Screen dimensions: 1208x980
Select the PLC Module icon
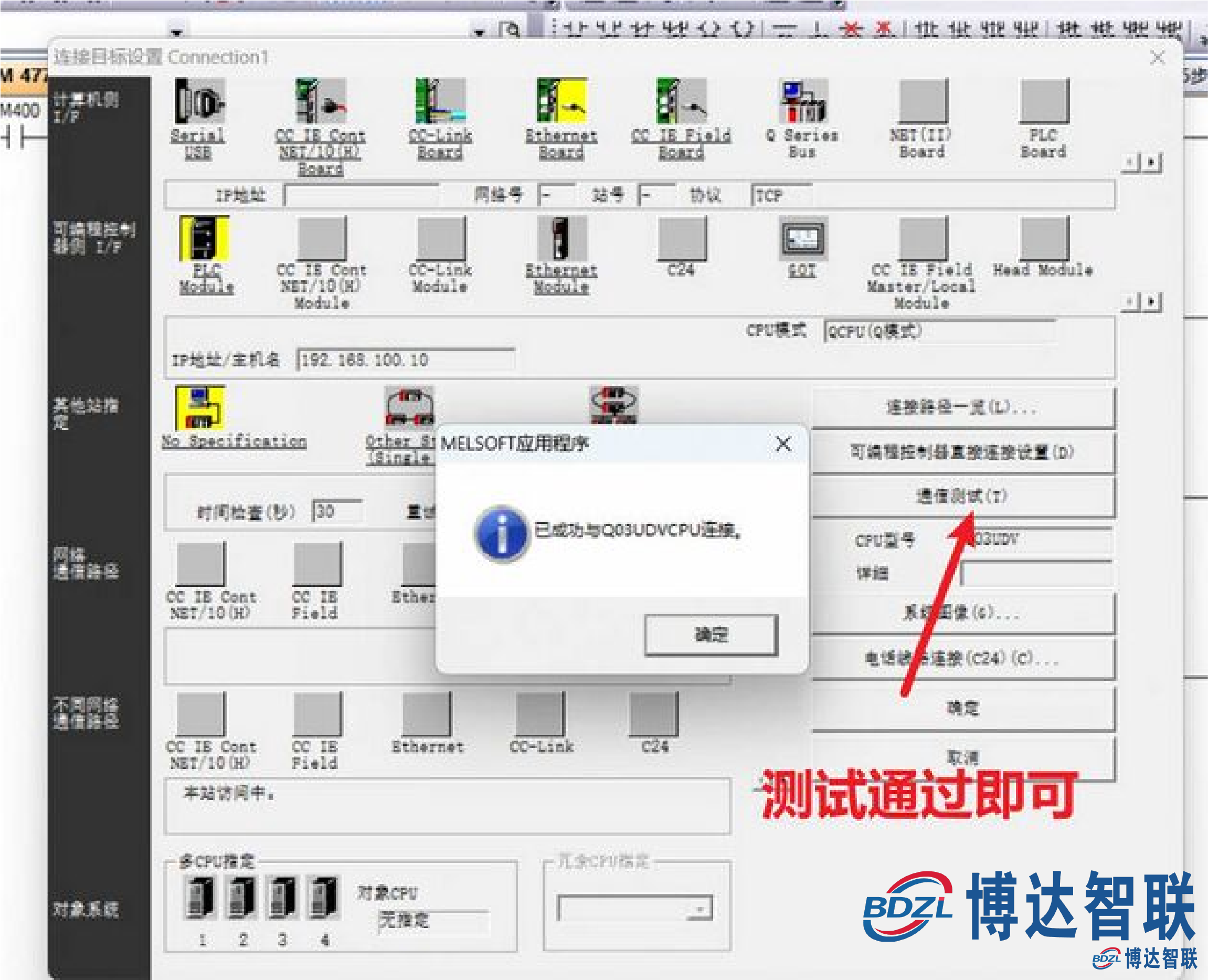click(x=204, y=238)
